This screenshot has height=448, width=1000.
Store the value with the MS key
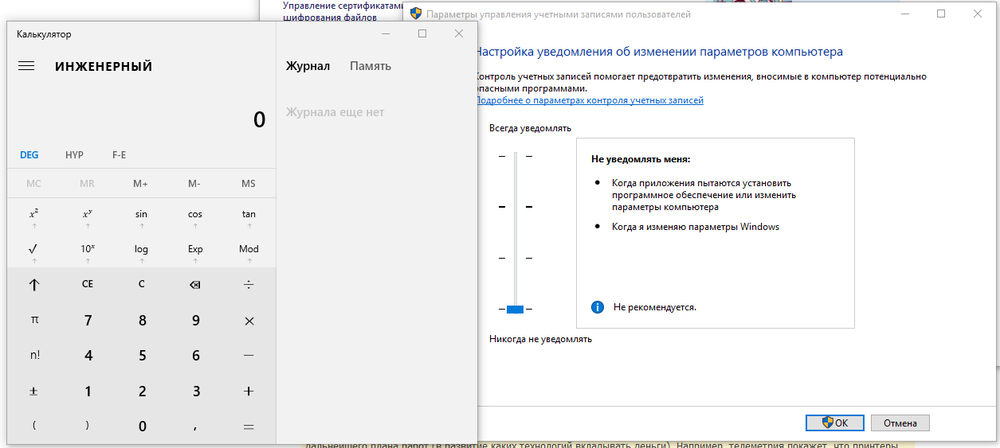click(x=249, y=184)
